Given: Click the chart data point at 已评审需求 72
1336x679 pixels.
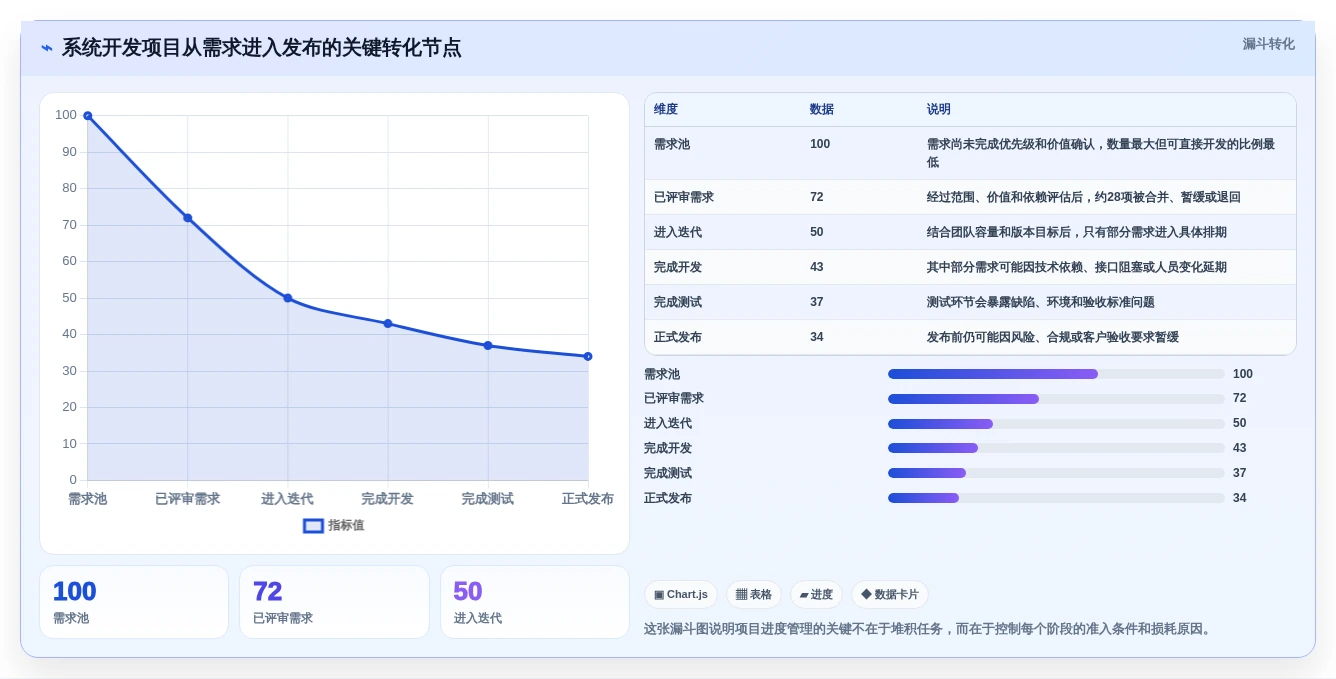Looking at the screenshot, I should coord(188,218).
